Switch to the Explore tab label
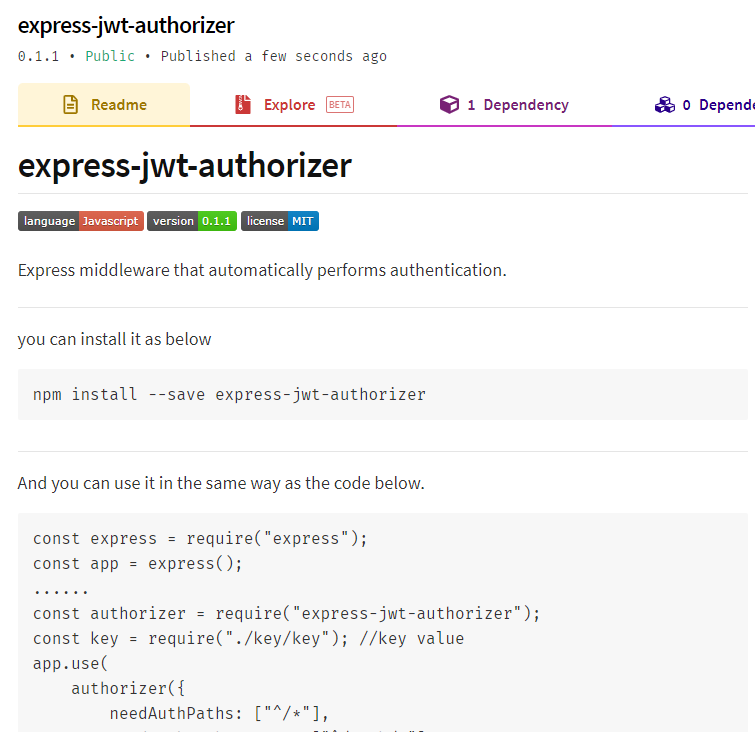 289,105
